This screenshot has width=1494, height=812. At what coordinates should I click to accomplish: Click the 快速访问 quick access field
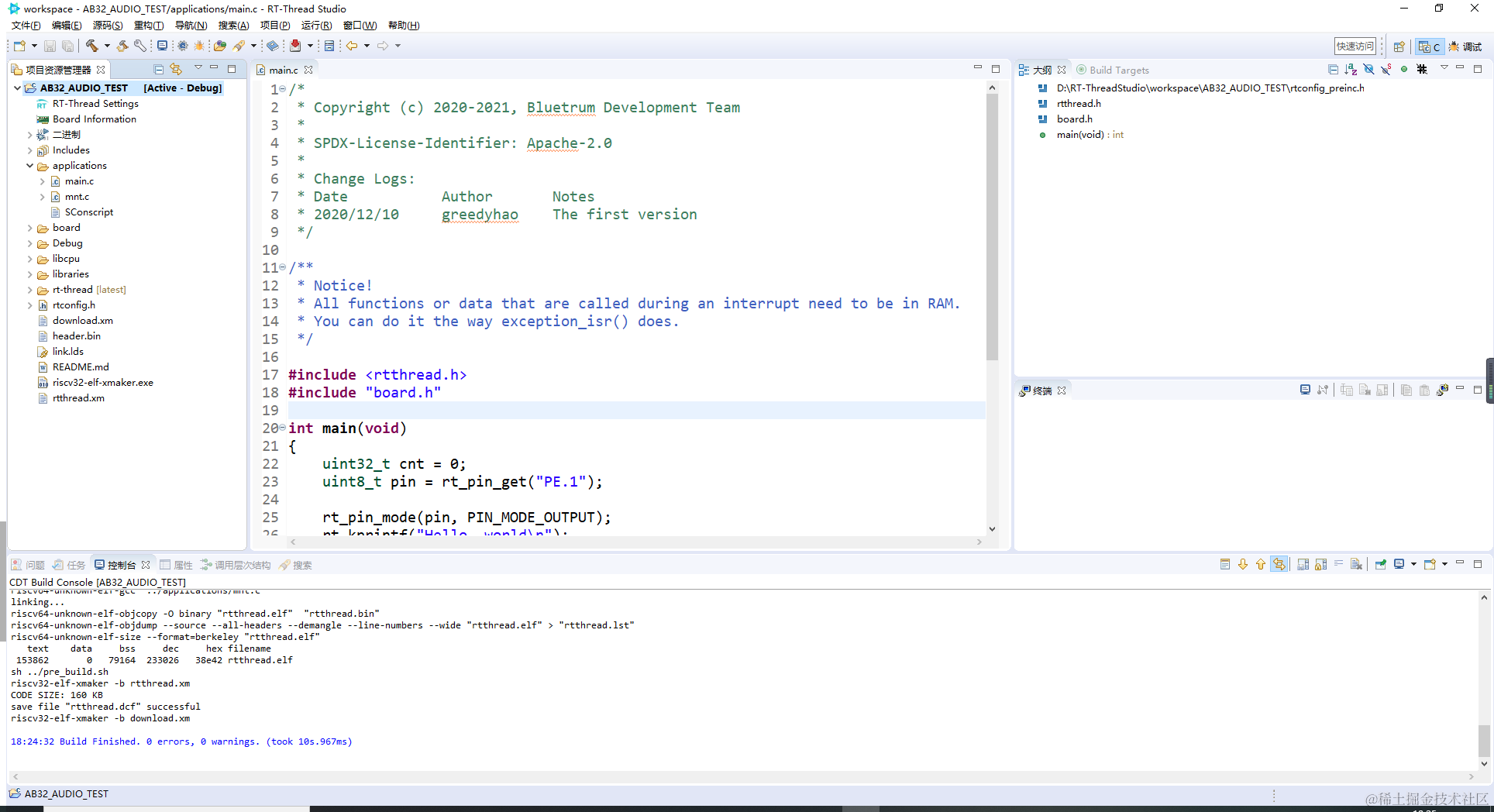pos(1355,46)
